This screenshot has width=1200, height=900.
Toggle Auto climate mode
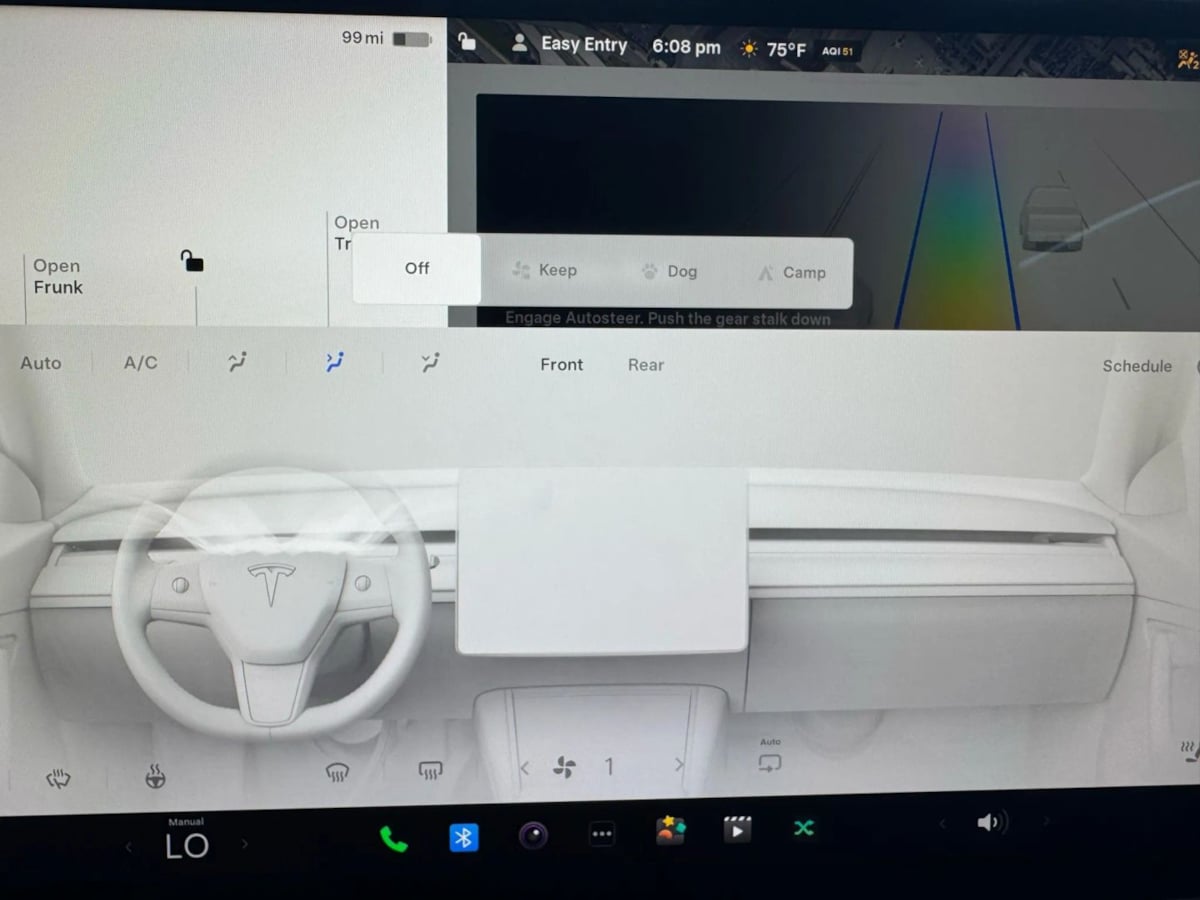click(41, 363)
